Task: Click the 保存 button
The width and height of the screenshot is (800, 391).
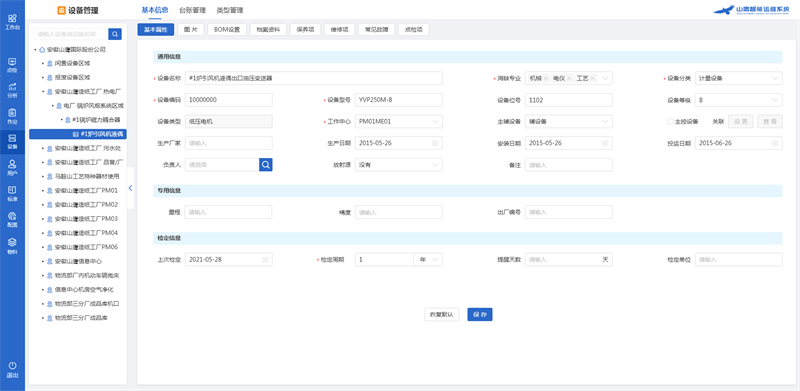Action: [x=480, y=314]
